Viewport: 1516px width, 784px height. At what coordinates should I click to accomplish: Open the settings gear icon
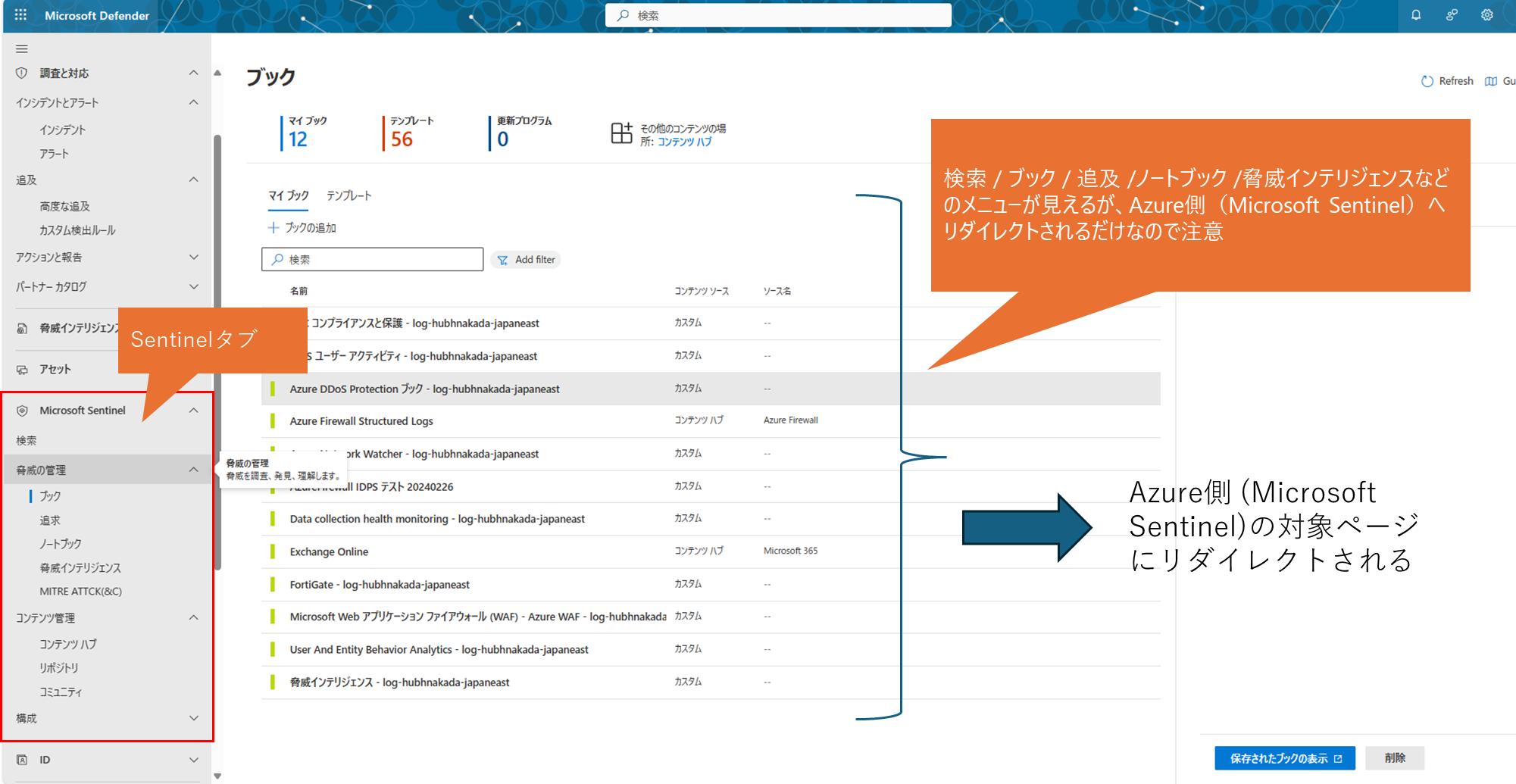1487,15
